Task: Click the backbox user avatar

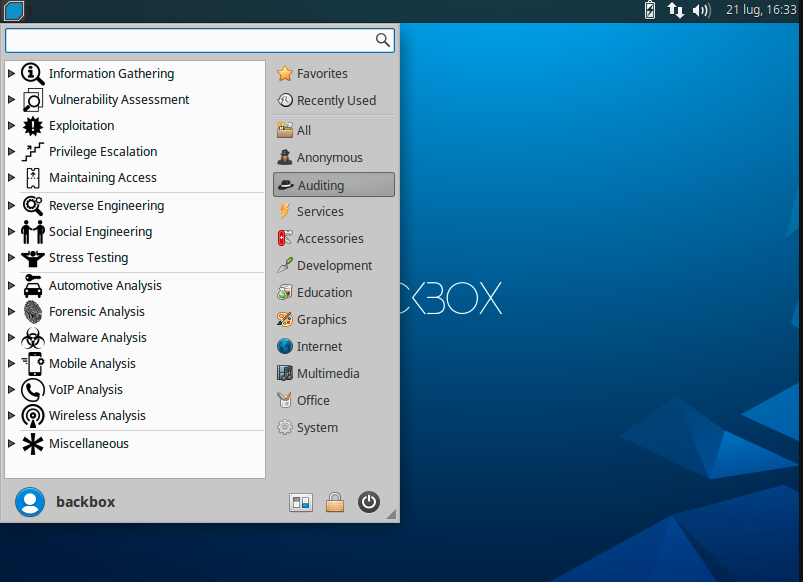Action: click(30, 502)
